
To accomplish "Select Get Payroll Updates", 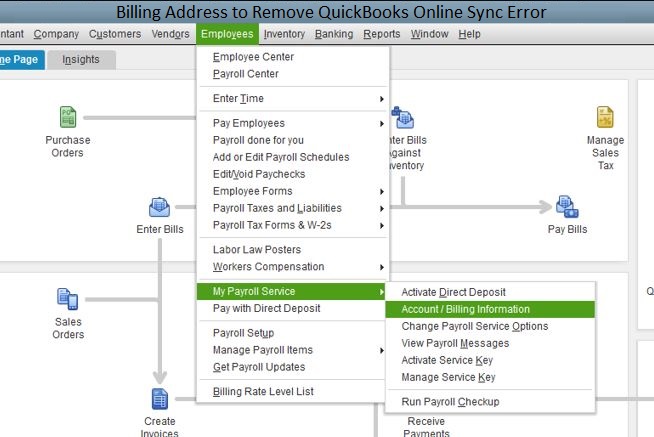I will point(291,367).
